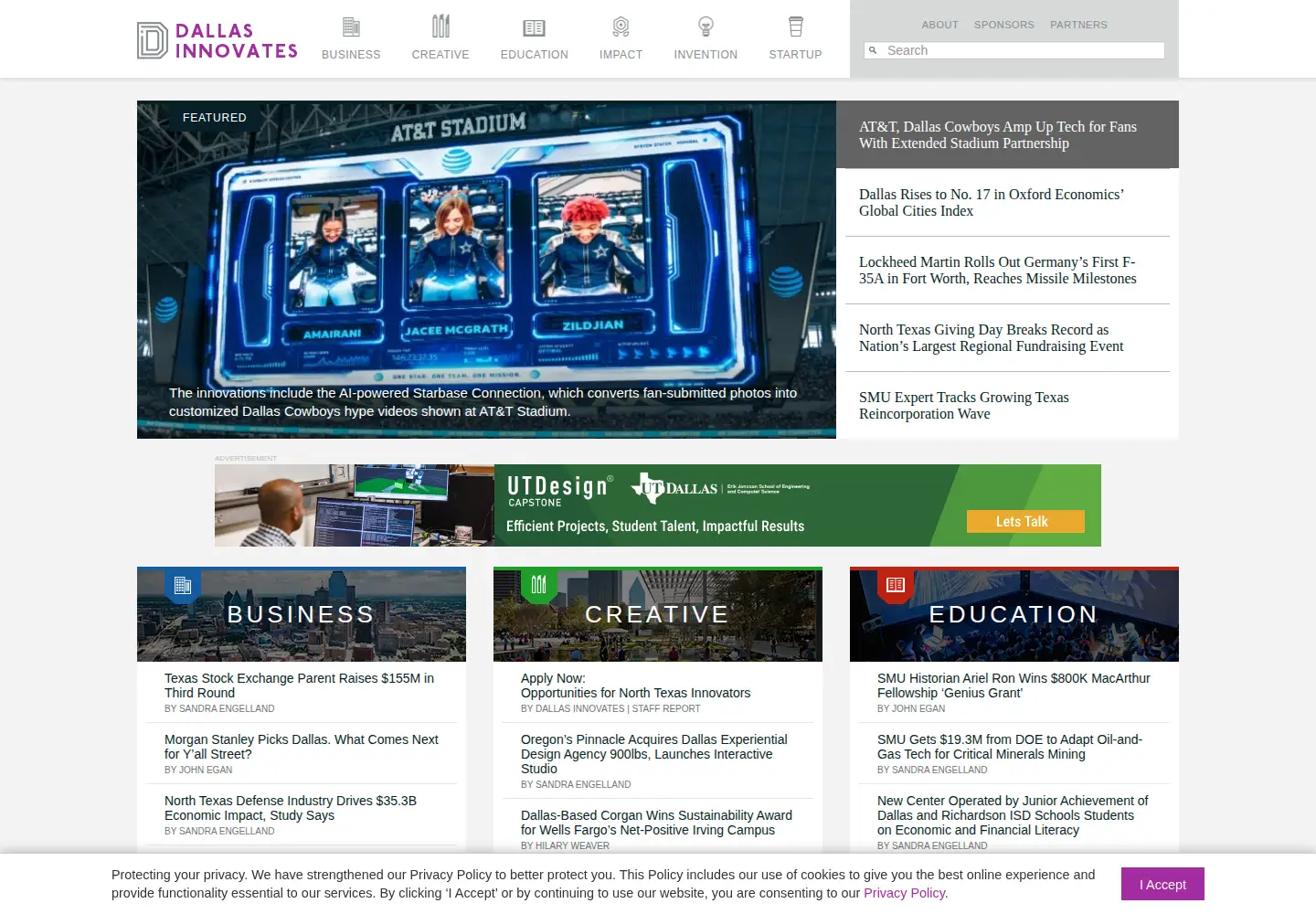
Task: Open the CREATIVE section banner
Action: 658,614
